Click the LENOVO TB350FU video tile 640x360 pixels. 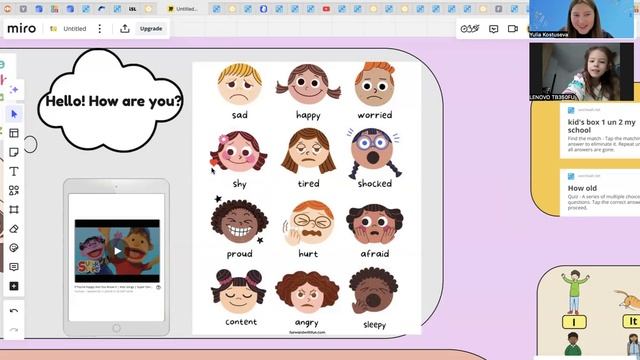pyautogui.click(x=581, y=72)
